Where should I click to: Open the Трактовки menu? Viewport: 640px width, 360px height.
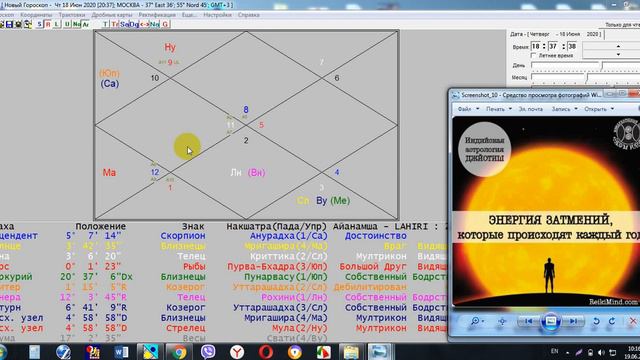click(72, 15)
